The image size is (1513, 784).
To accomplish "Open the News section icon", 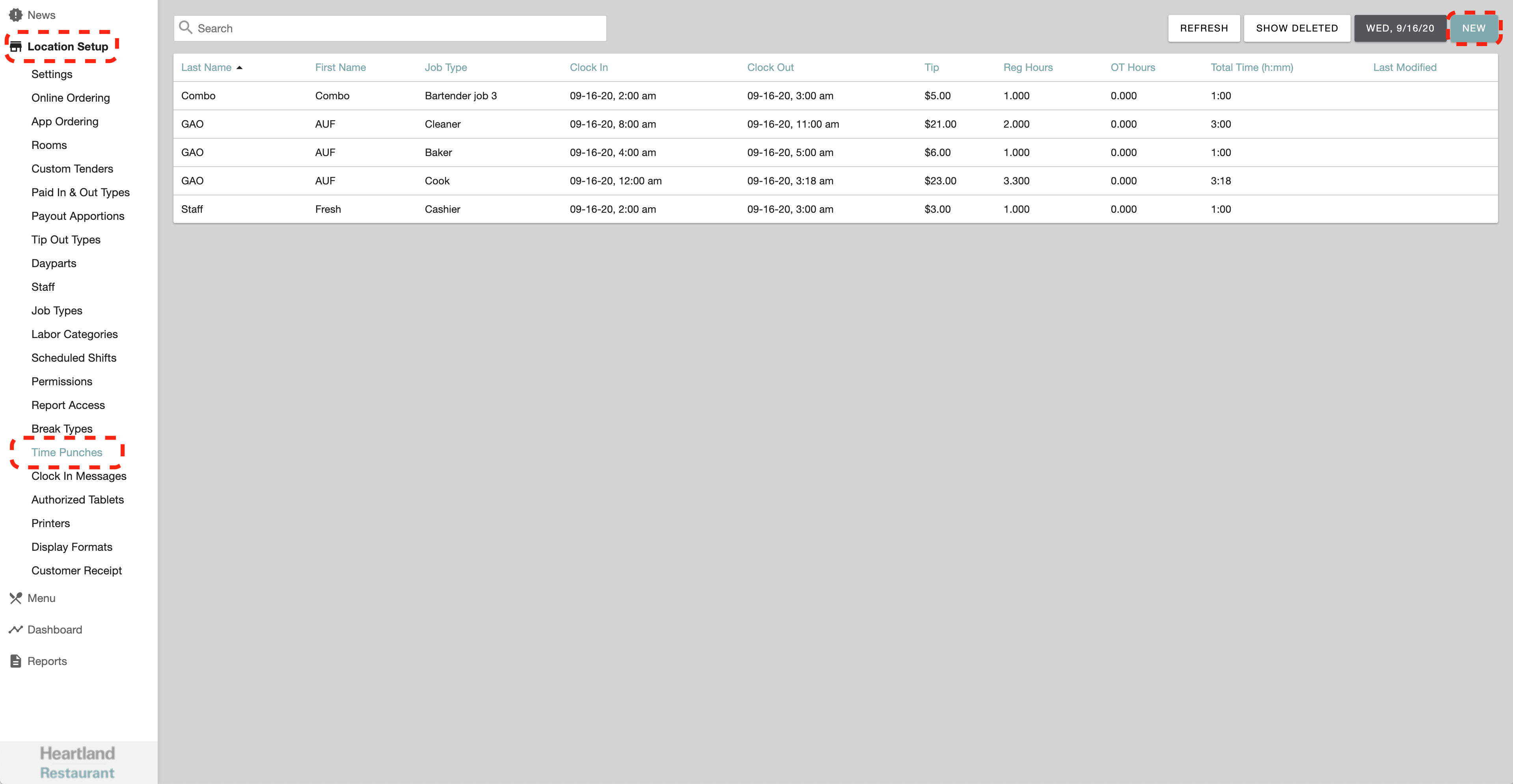I will [15, 15].
